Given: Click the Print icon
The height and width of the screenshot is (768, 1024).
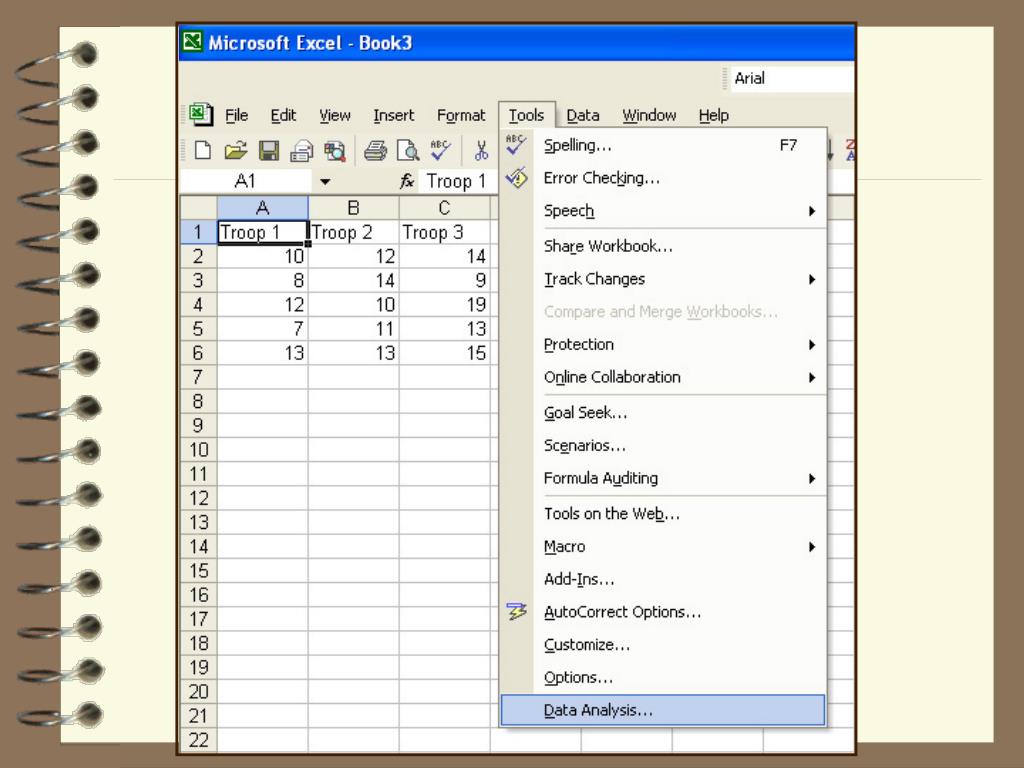Looking at the screenshot, I should point(376,151).
